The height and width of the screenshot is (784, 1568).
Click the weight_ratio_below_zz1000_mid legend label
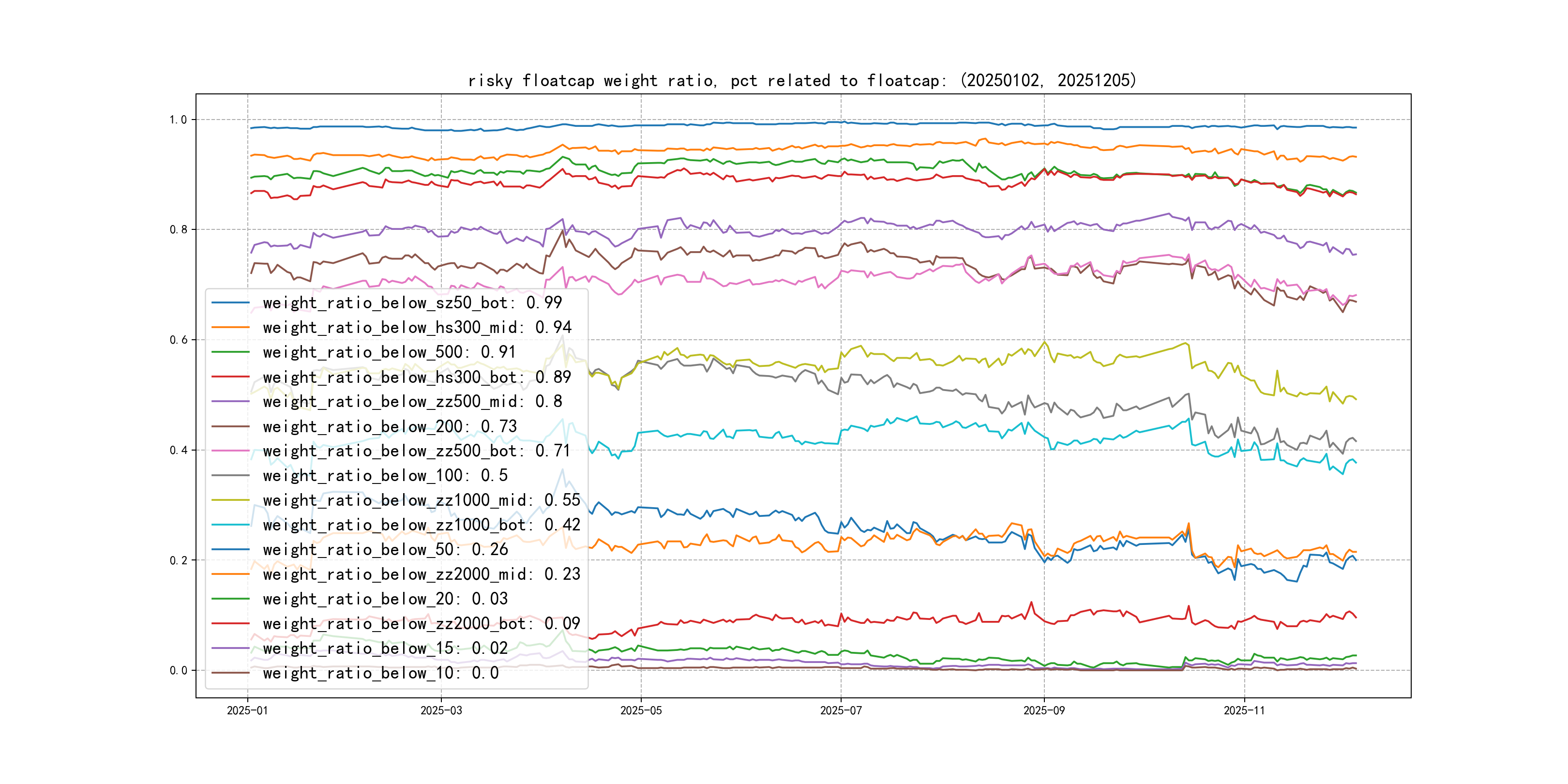click(x=421, y=500)
